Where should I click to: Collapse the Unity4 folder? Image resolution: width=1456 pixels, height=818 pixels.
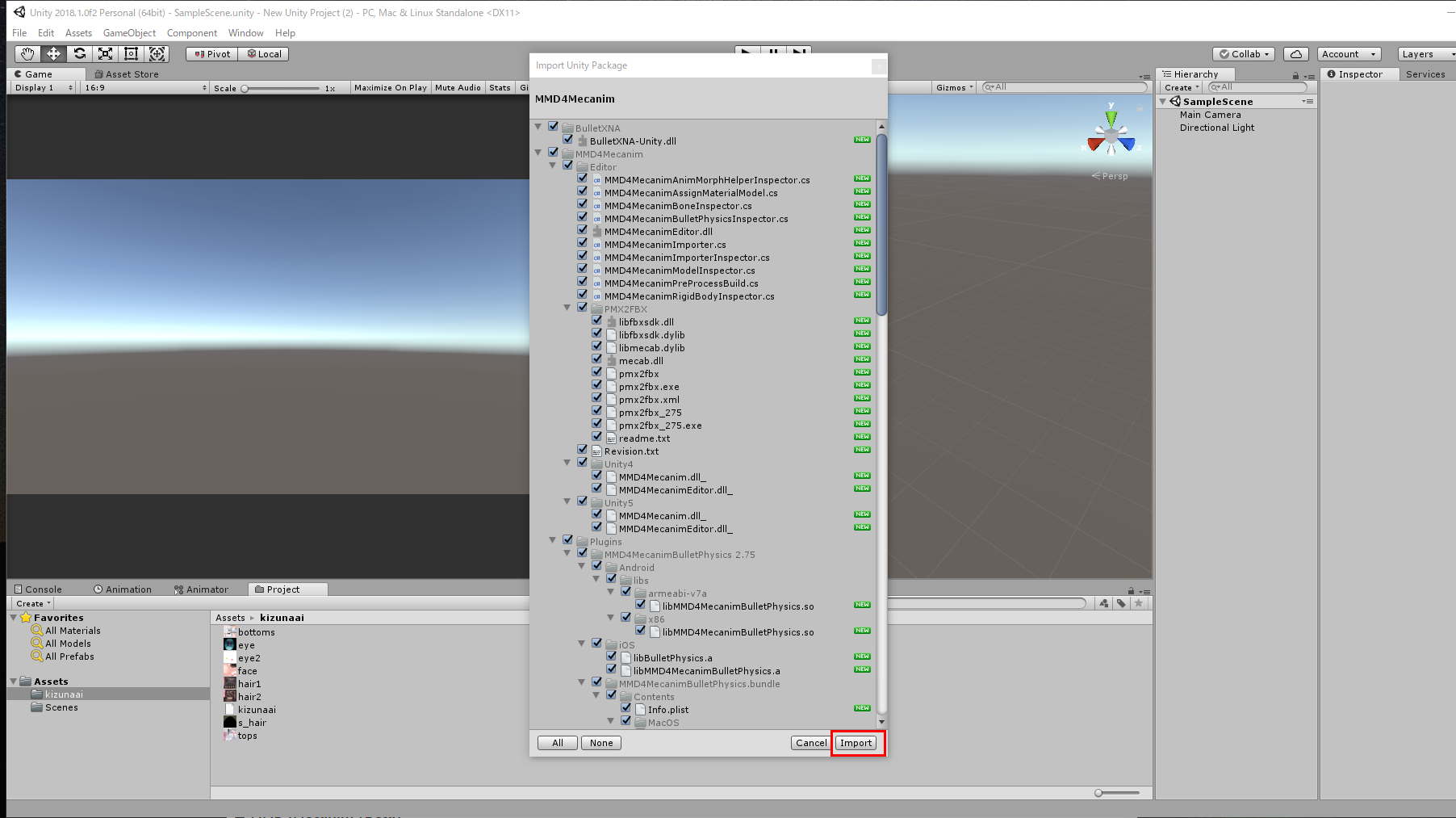(567, 464)
